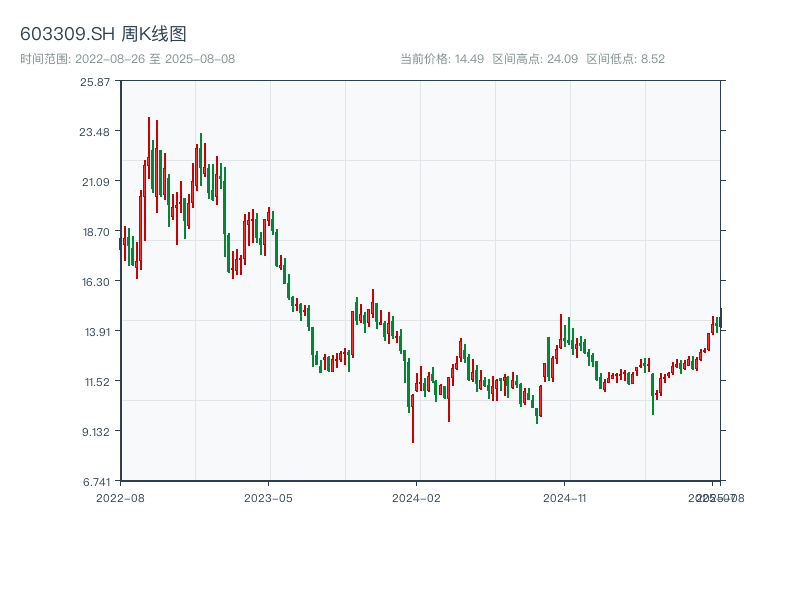The image size is (800, 600).
Task: Click the last candlestick at chart's right edge
Action: 719,319
